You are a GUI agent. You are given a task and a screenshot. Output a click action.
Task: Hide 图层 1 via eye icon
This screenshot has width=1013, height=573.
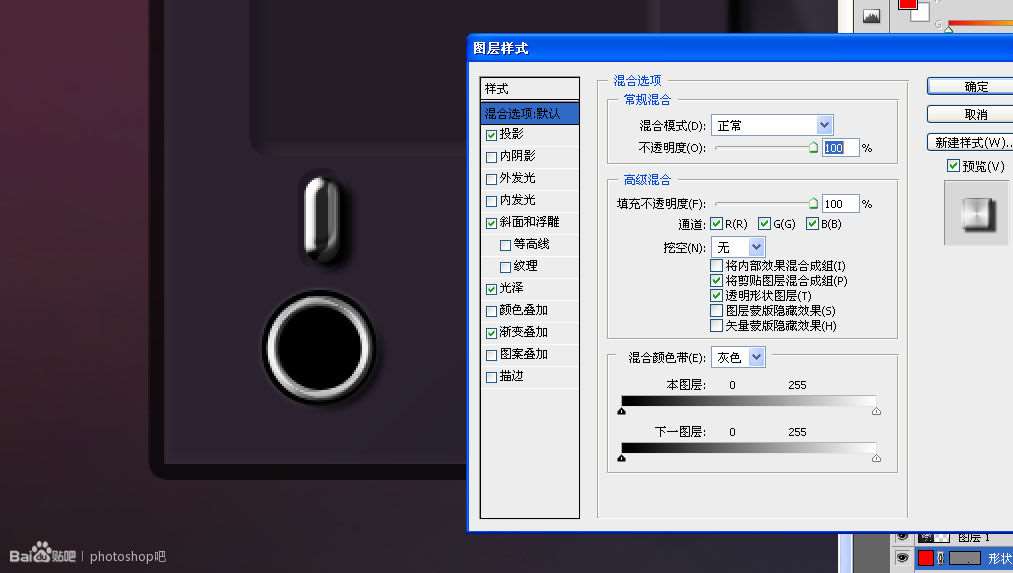(903, 537)
